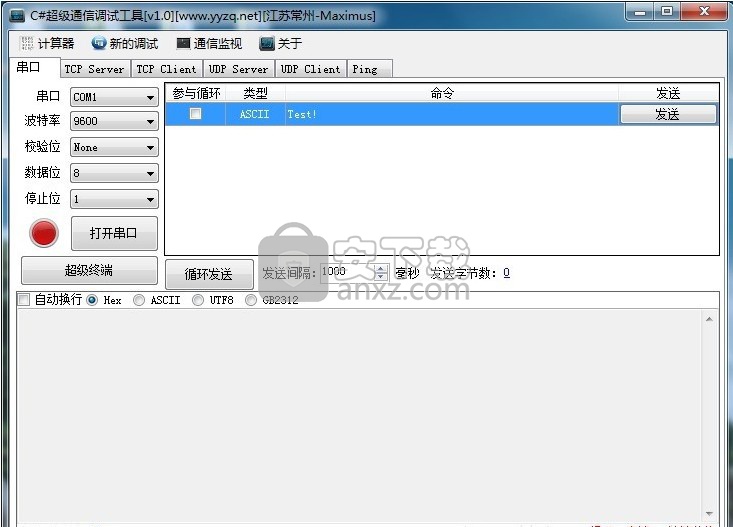Expand the 串口 COM1 dropdown
This screenshot has width=733, height=527.
pos(150,97)
